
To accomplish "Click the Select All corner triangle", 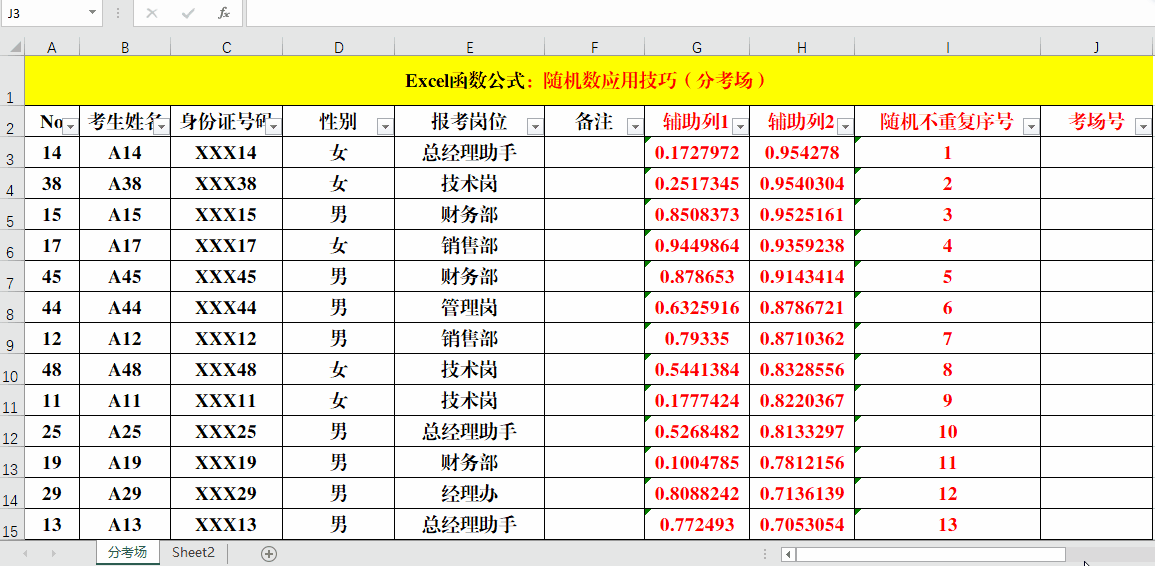I will pos(12,47).
